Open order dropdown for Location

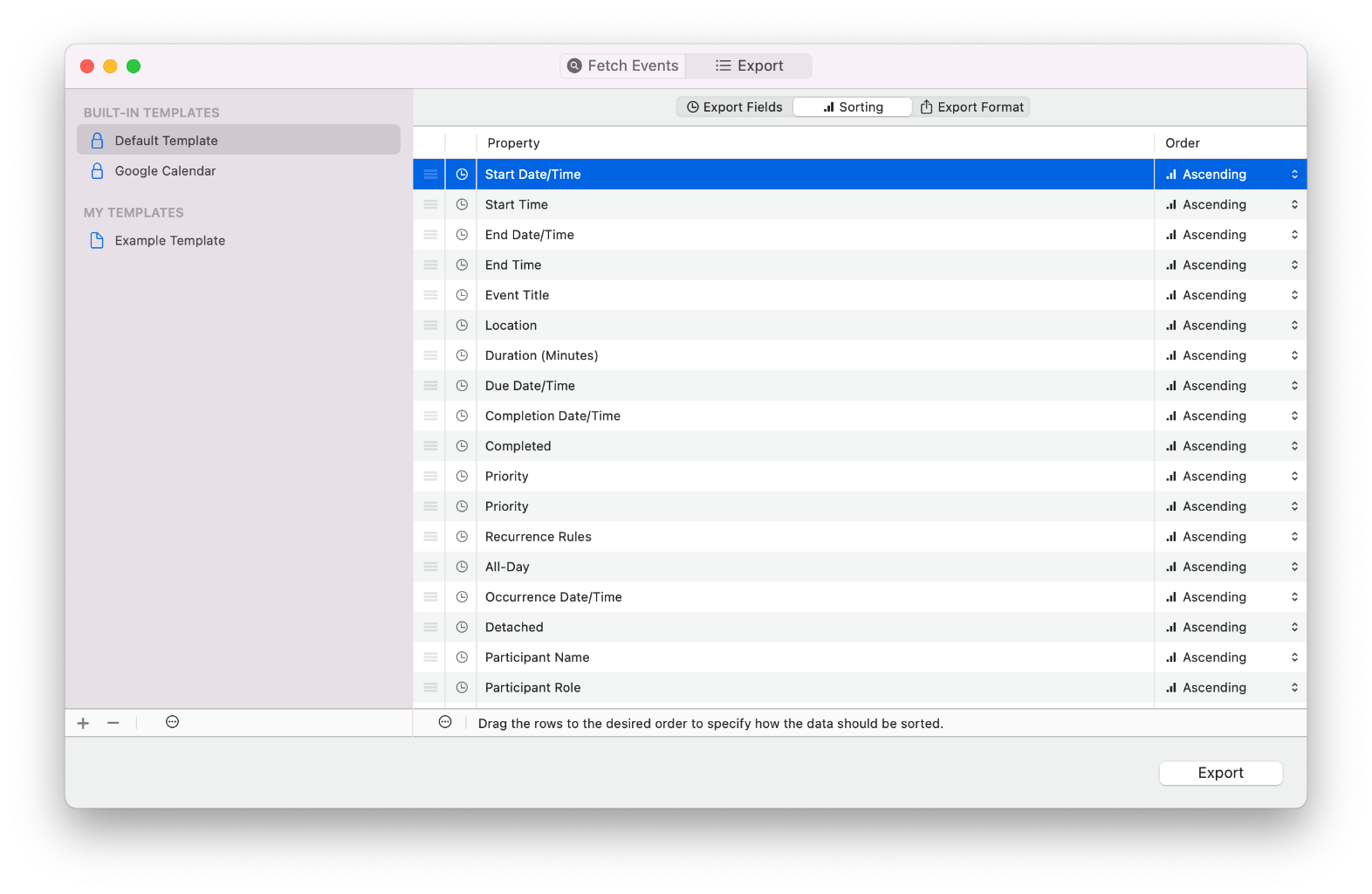[x=1231, y=325]
